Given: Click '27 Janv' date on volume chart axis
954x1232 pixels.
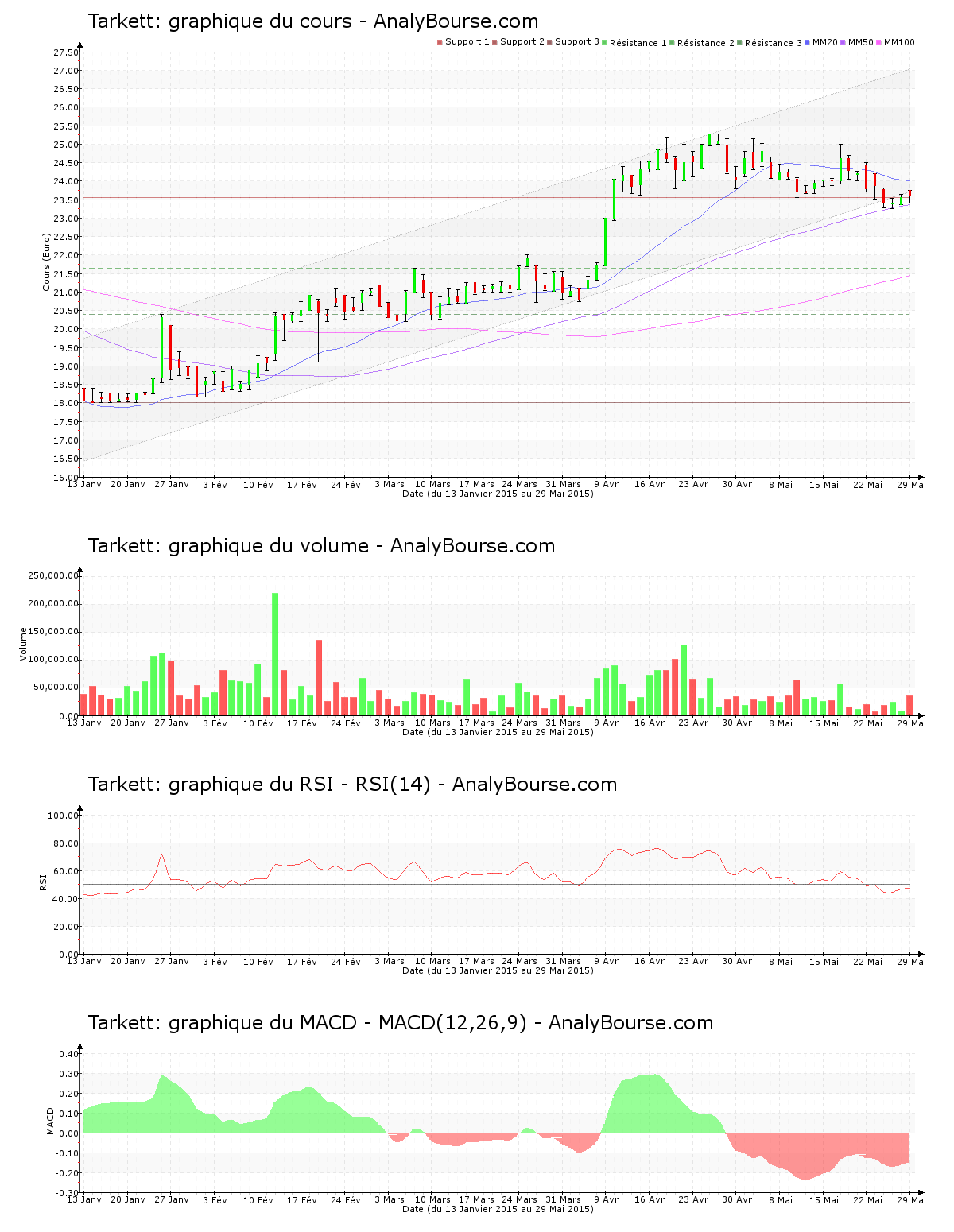Looking at the screenshot, I should tap(172, 723).
